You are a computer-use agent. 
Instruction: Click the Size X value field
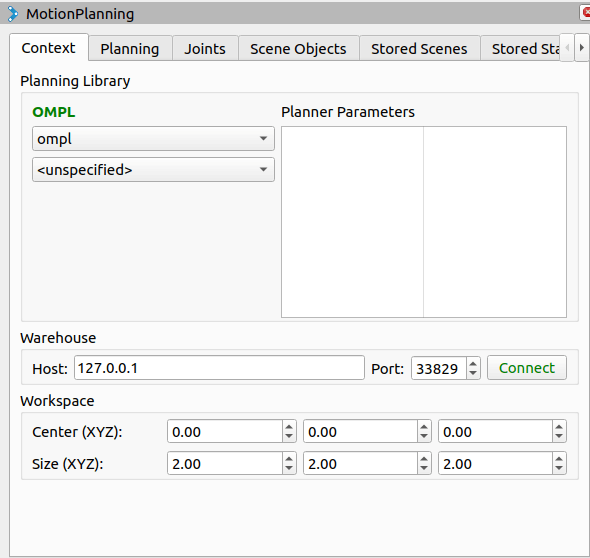click(x=225, y=464)
